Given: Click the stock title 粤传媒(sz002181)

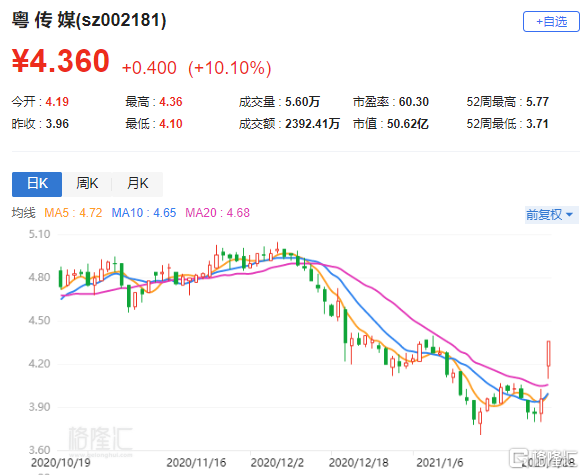Looking at the screenshot, I should pyautogui.click(x=89, y=20).
